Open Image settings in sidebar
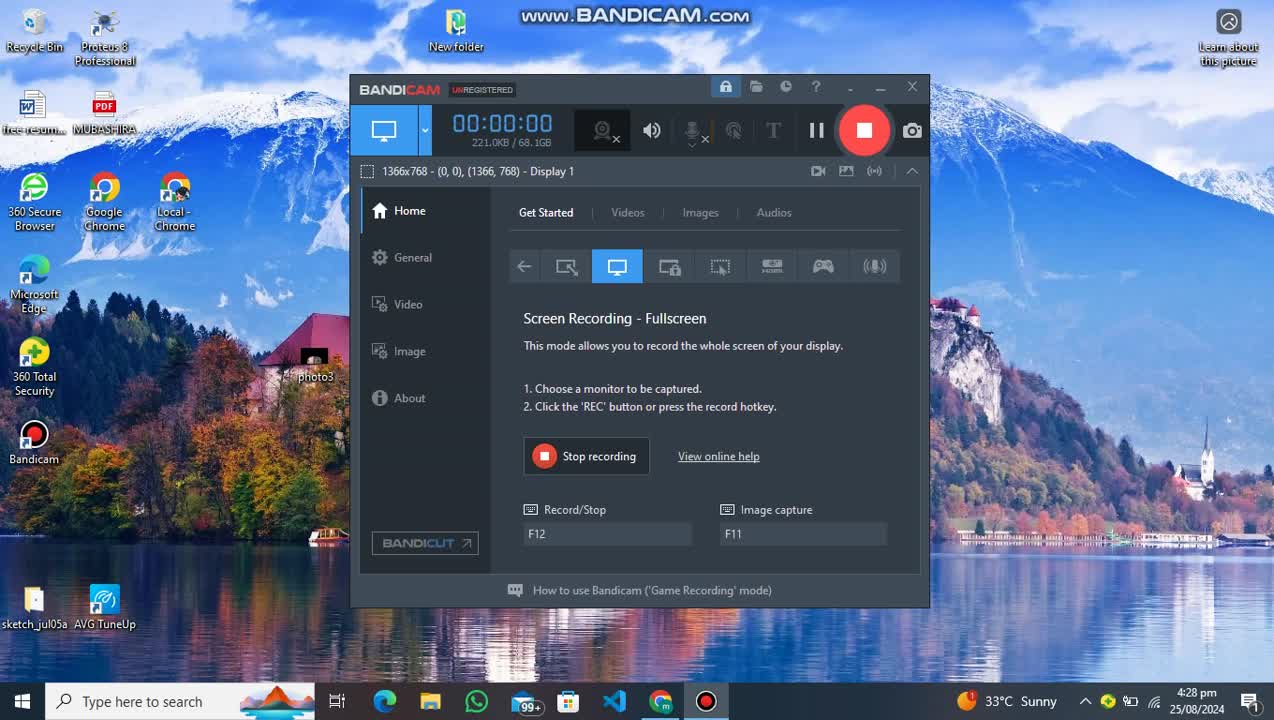This screenshot has width=1274, height=720. [x=425, y=351]
